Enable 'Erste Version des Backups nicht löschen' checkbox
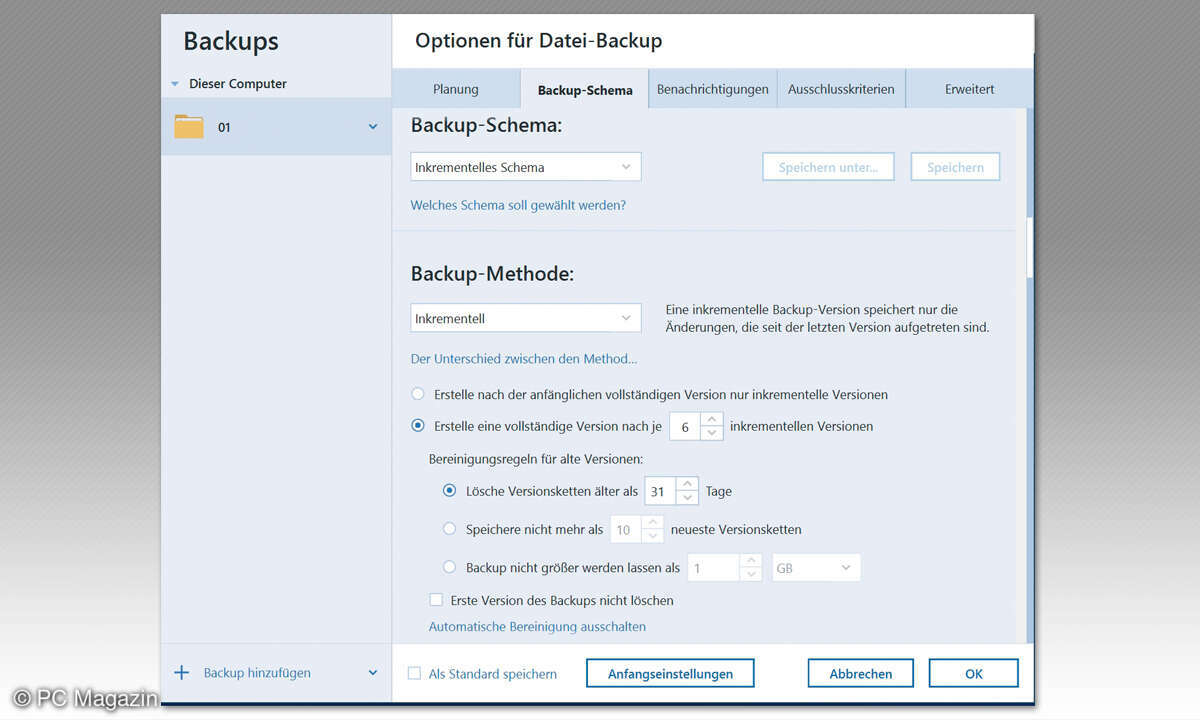Viewport: 1200px width, 720px height. click(x=436, y=600)
